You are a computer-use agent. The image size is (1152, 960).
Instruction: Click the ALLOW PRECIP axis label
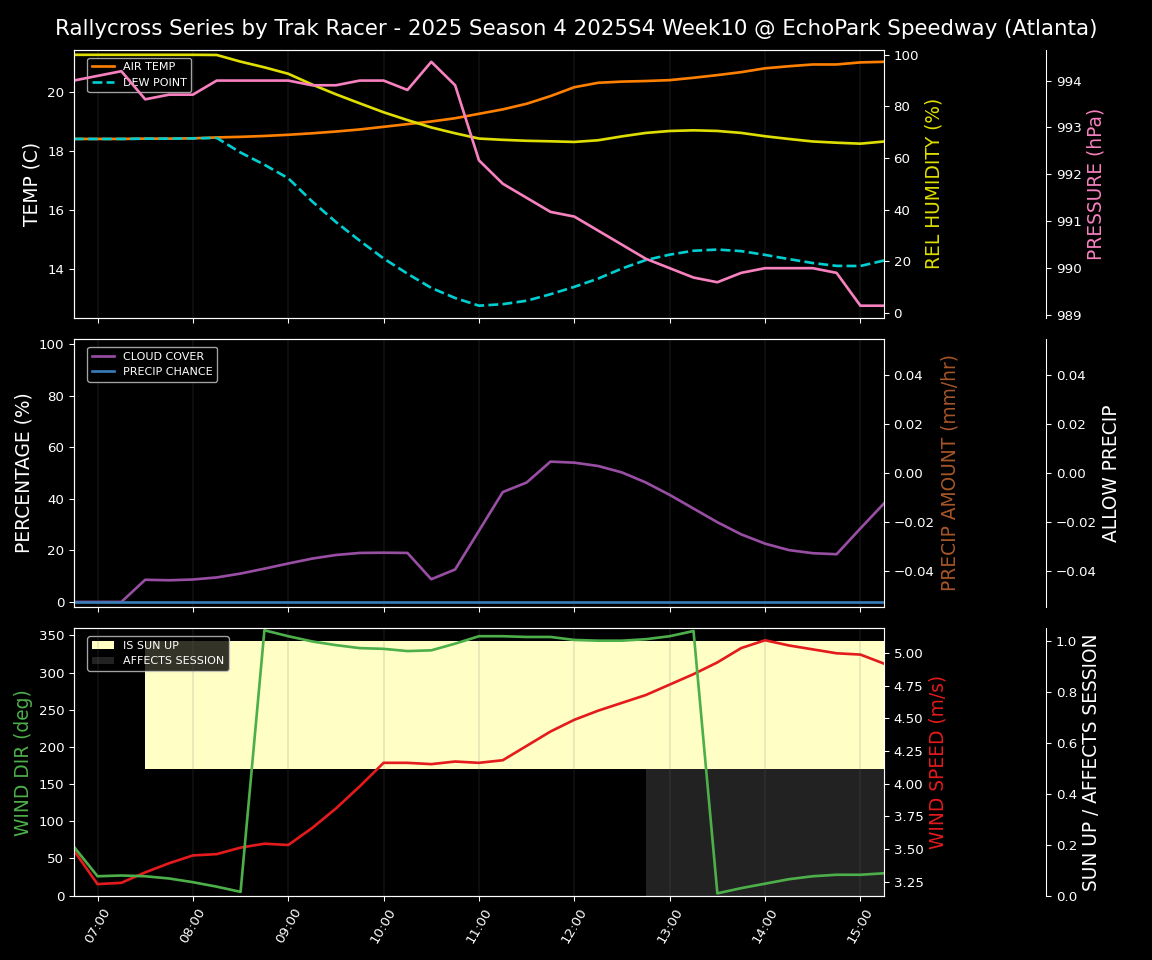pos(1110,473)
